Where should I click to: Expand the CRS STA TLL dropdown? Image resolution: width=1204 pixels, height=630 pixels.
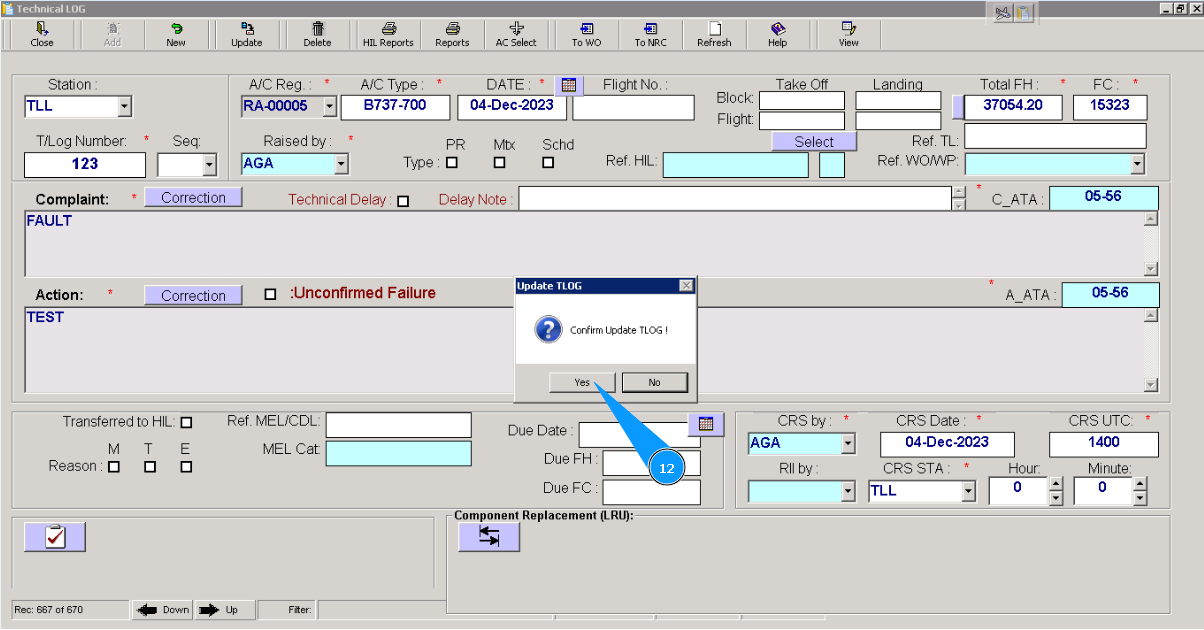968,491
